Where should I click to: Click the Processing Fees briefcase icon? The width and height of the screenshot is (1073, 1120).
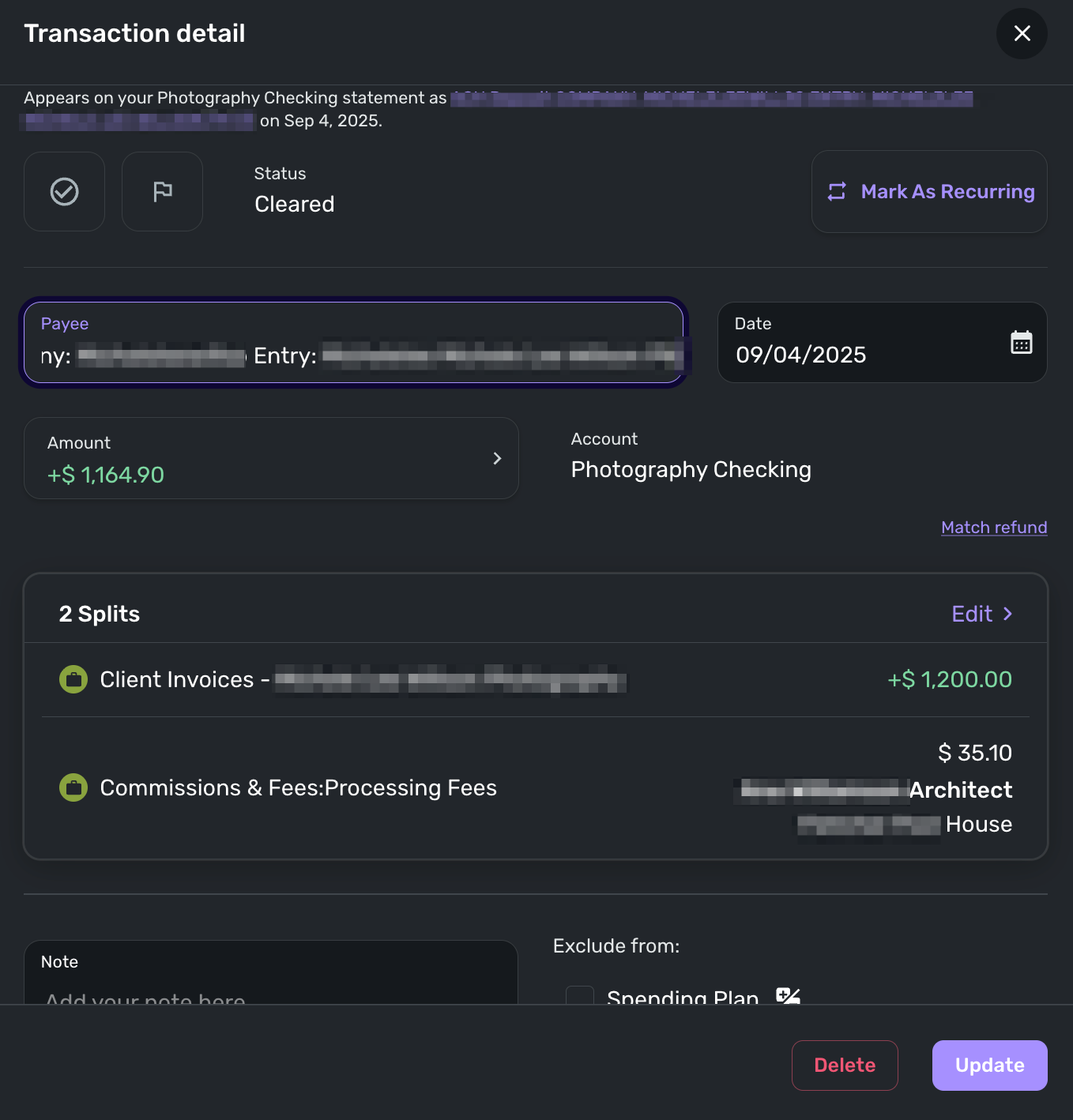73,787
